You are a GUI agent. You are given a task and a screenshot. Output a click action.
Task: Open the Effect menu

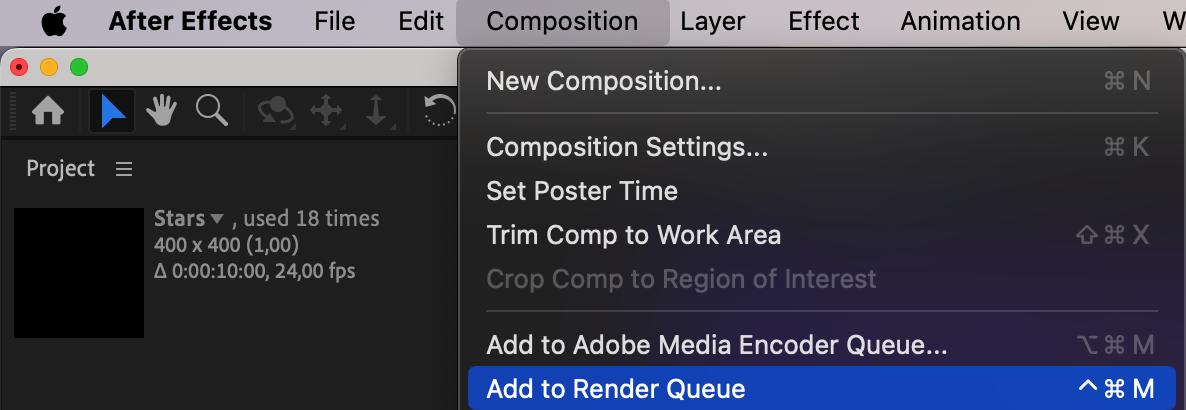point(824,21)
